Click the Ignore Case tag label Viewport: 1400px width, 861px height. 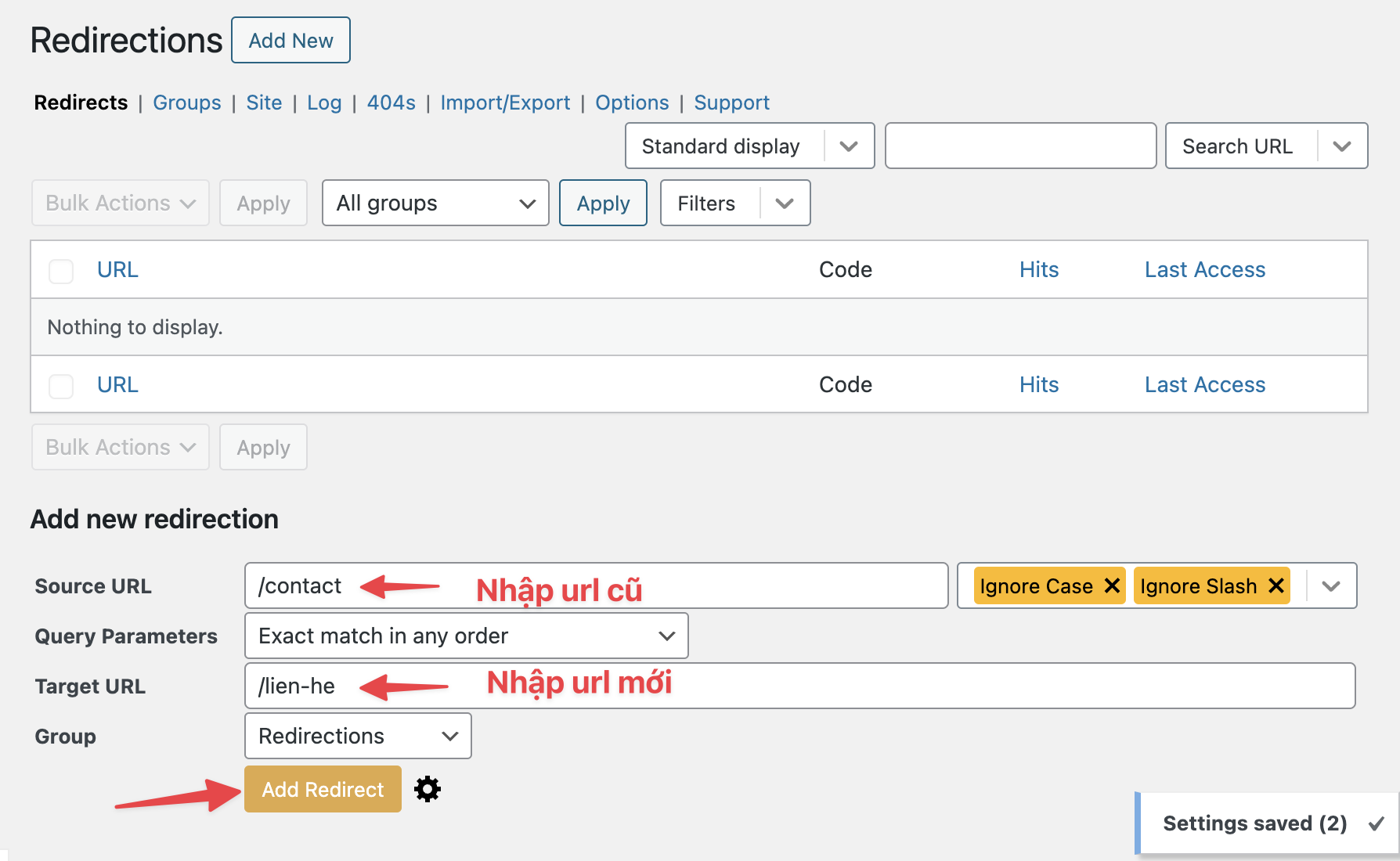click(x=1036, y=585)
